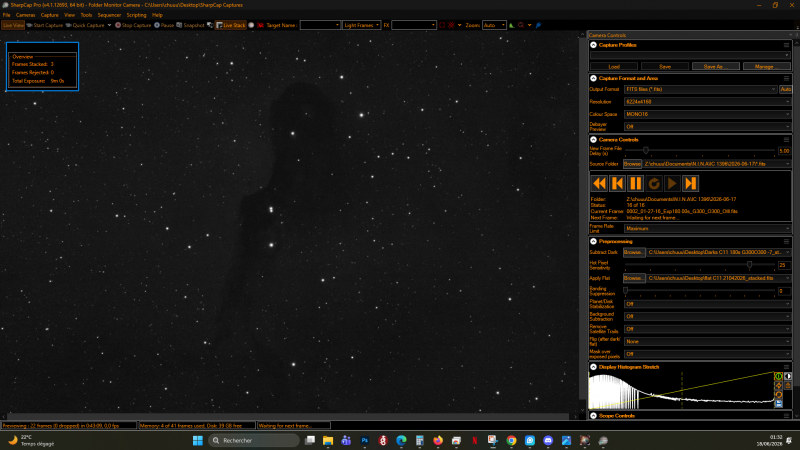Click the circular reload playback button

654,183
